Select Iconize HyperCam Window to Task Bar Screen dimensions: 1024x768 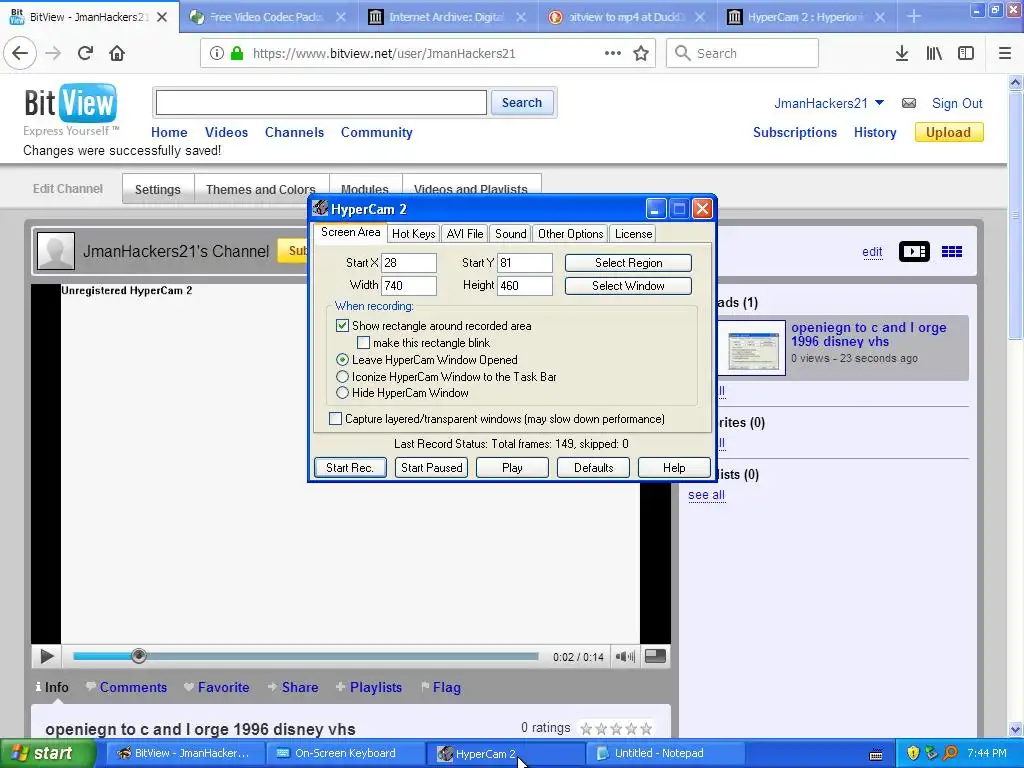click(x=342, y=377)
